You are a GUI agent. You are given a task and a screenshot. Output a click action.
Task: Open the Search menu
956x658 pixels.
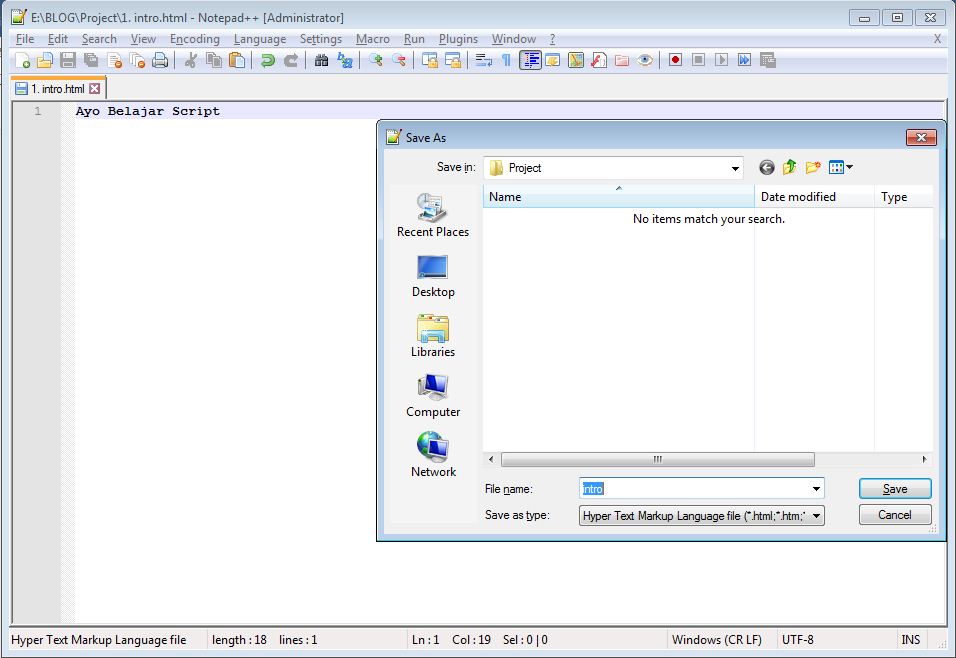click(x=99, y=39)
